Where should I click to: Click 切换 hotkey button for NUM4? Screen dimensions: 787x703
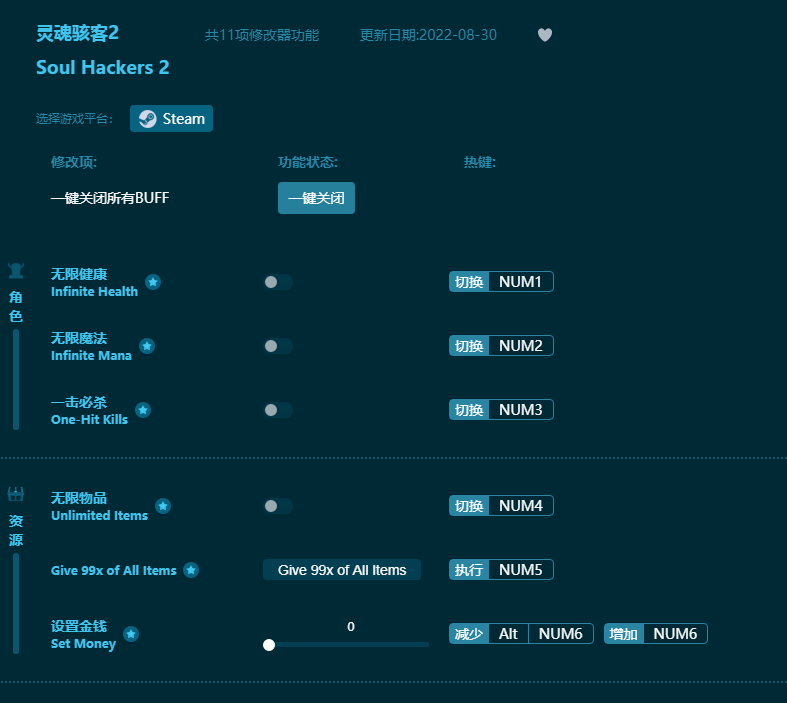[x=469, y=505]
